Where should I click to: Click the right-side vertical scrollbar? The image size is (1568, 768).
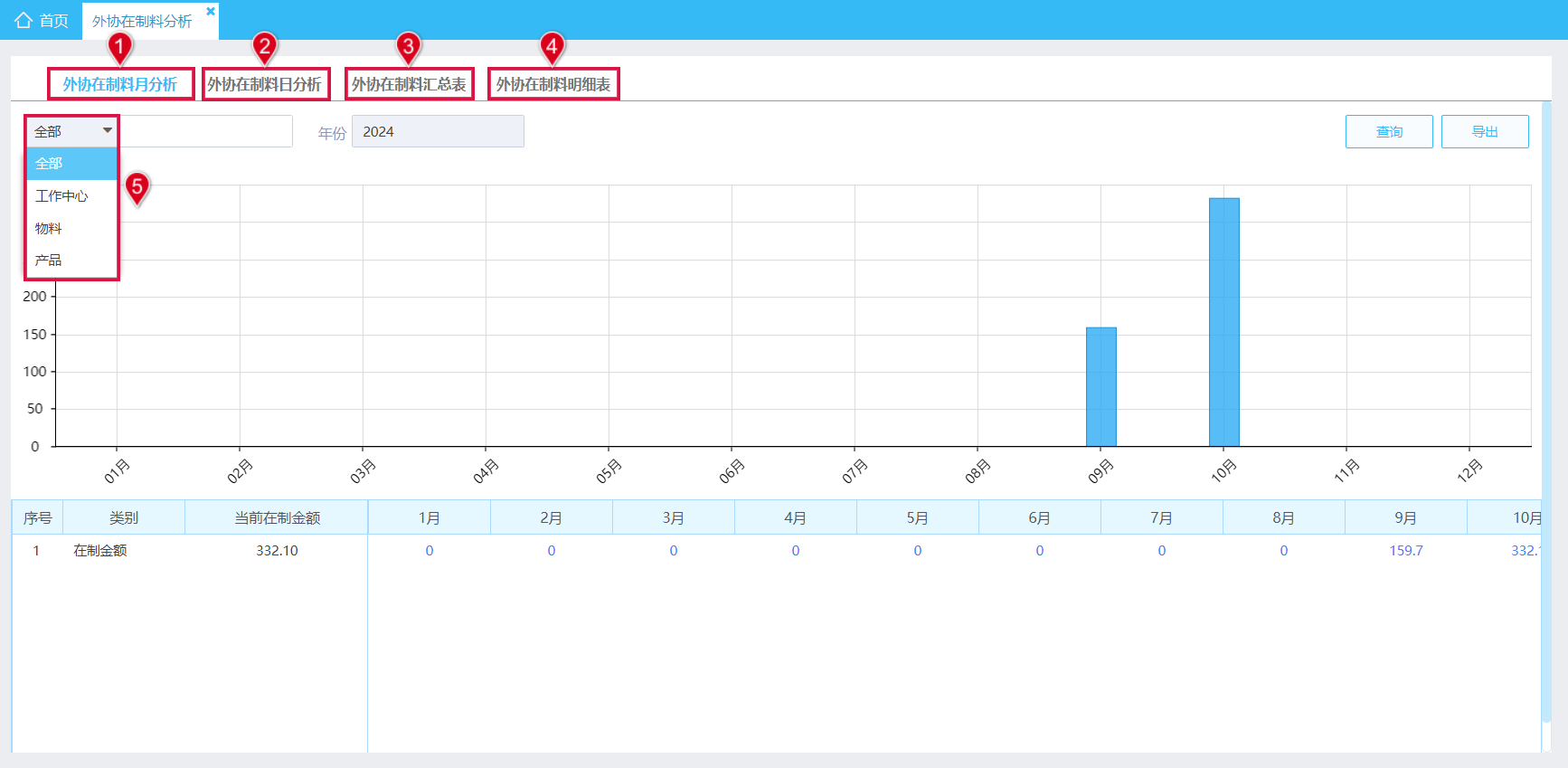[1546, 412]
